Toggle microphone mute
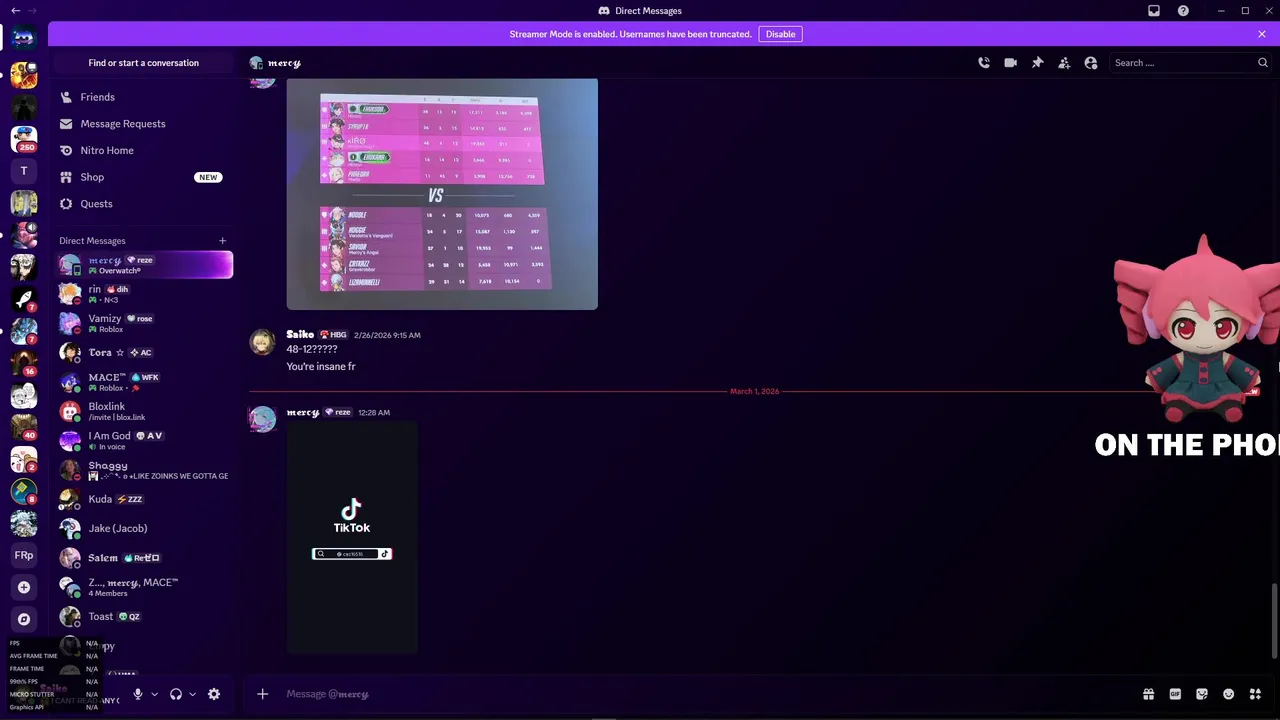 pyautogui.click(x=138, y=694)
